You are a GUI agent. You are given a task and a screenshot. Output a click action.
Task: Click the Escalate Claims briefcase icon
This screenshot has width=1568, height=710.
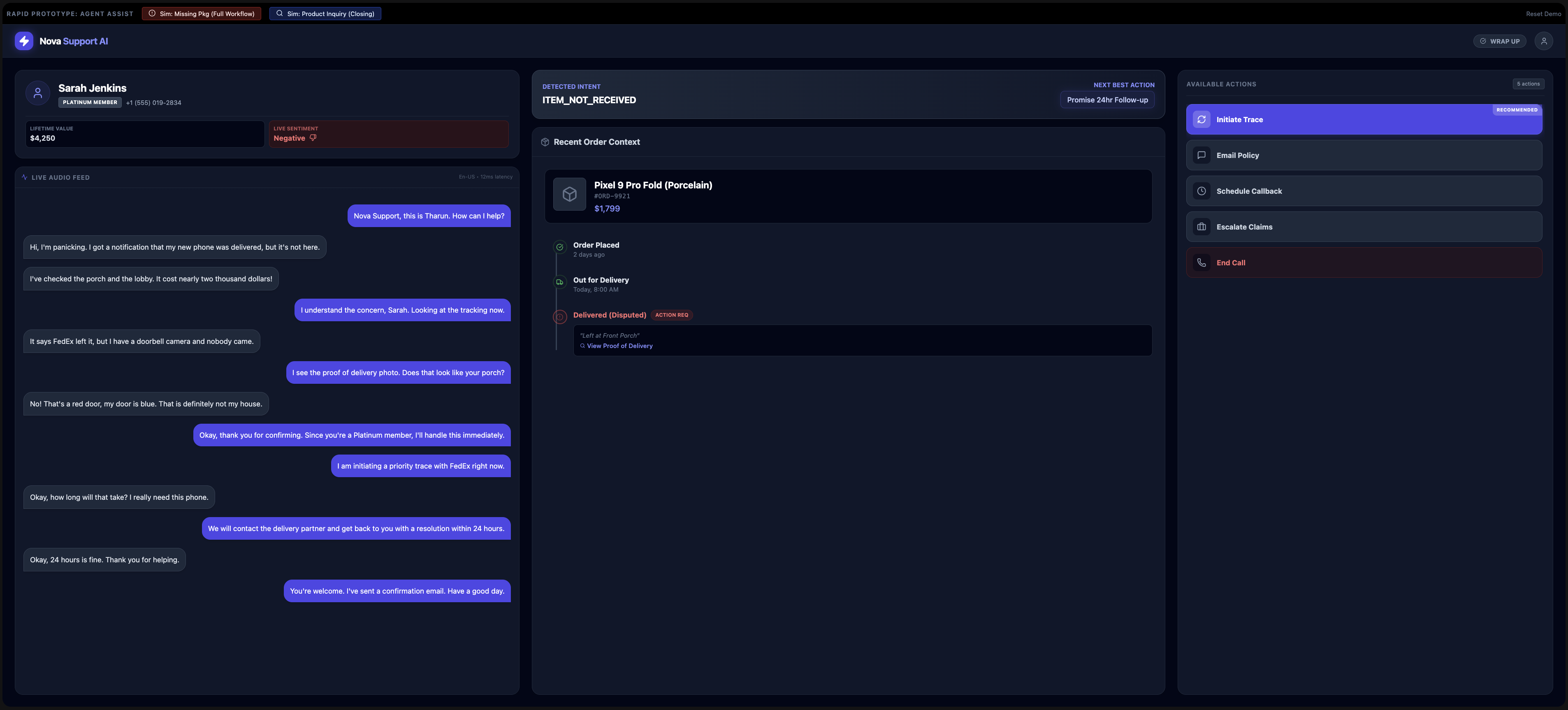pyautogui.click(x=1202, y=227)
